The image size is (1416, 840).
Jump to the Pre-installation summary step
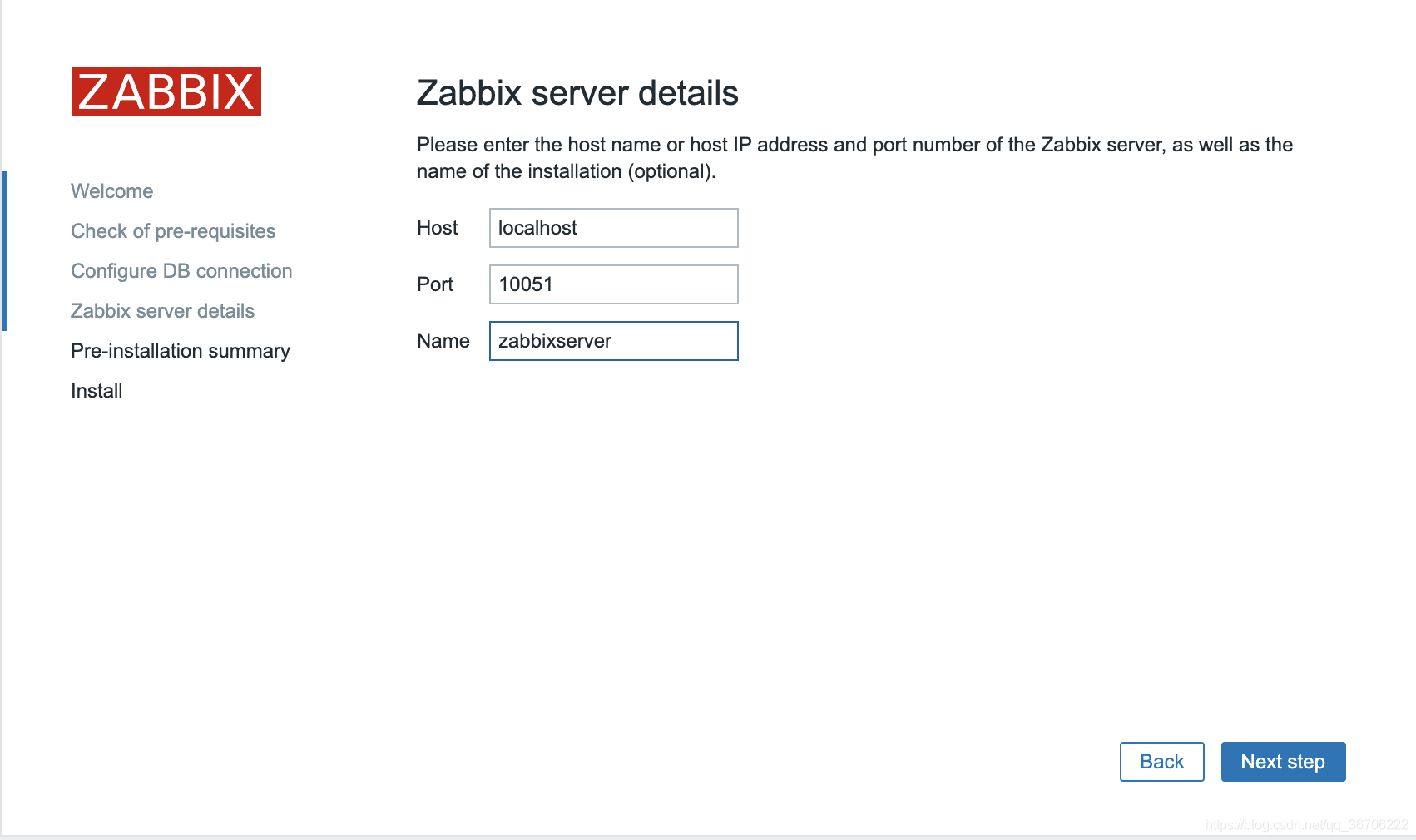pyautogui.click(x=181, y=351)
